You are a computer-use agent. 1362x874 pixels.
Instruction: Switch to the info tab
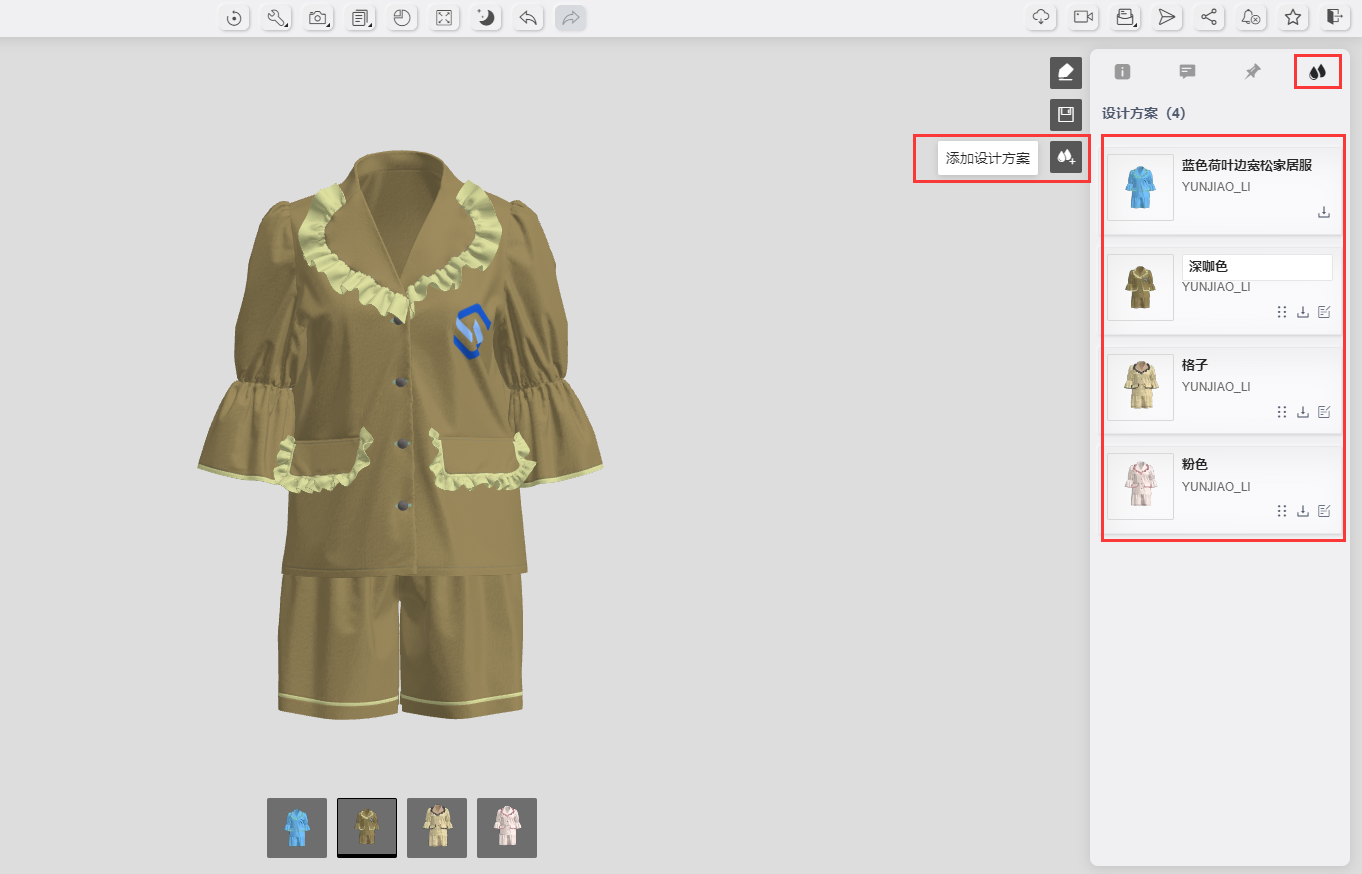point(1122,72)
